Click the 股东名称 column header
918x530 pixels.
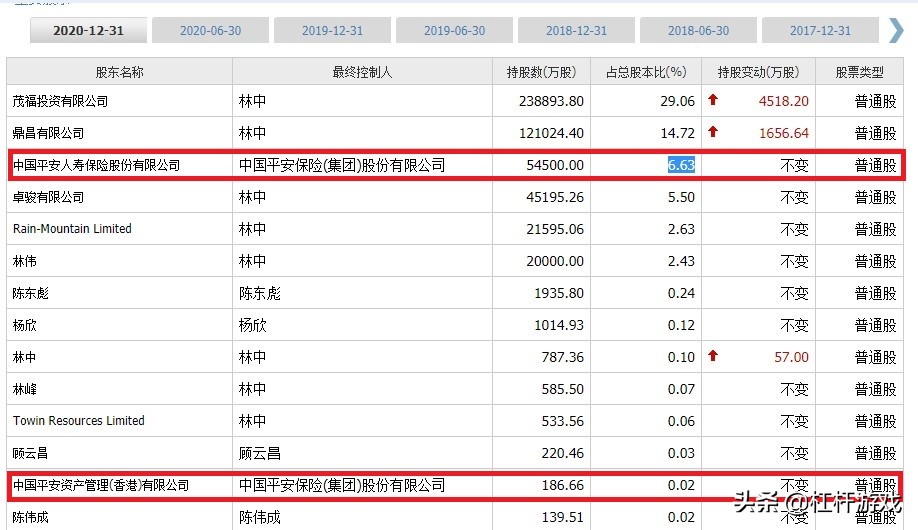(119, 72)
